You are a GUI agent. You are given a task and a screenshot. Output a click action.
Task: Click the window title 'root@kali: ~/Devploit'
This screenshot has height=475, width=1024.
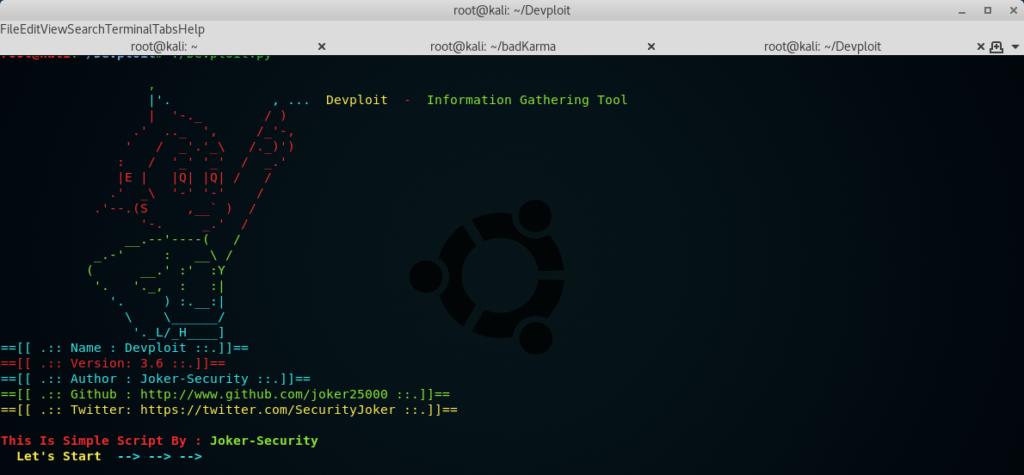point(512,10)
